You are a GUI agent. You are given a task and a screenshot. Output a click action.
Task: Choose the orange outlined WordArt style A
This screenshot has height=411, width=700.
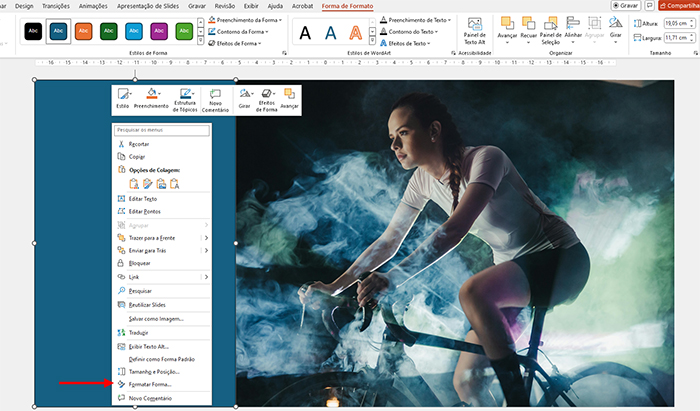tap(355, 33)
